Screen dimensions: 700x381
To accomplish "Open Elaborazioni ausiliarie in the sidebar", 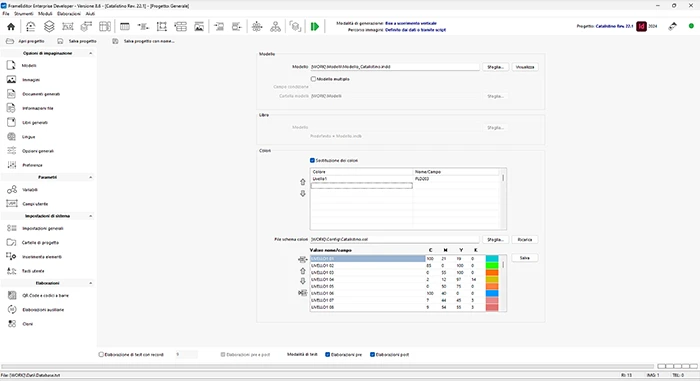I will point(43,310).
